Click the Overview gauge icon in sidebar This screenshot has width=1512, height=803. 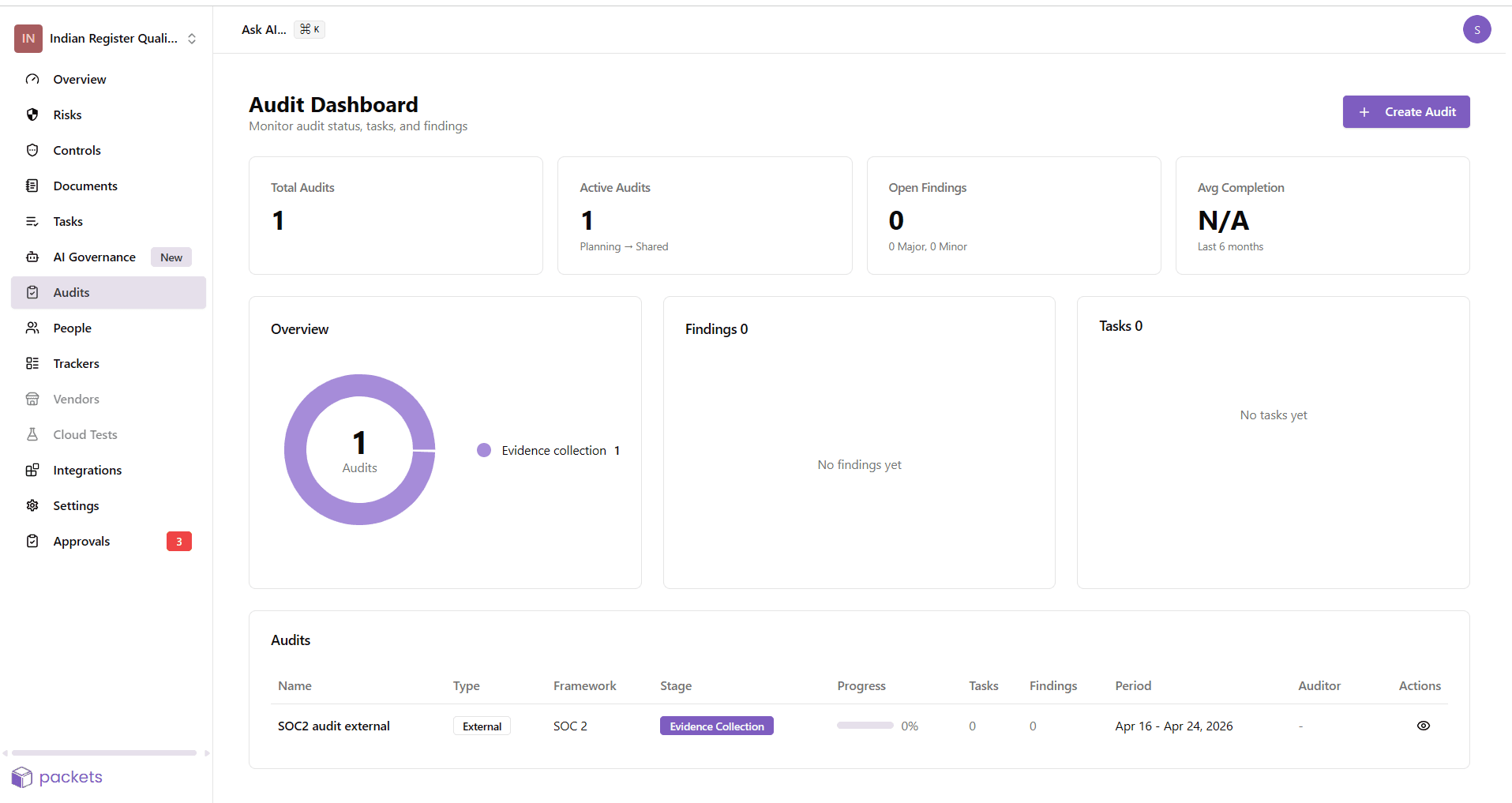[x=32, y=79]
